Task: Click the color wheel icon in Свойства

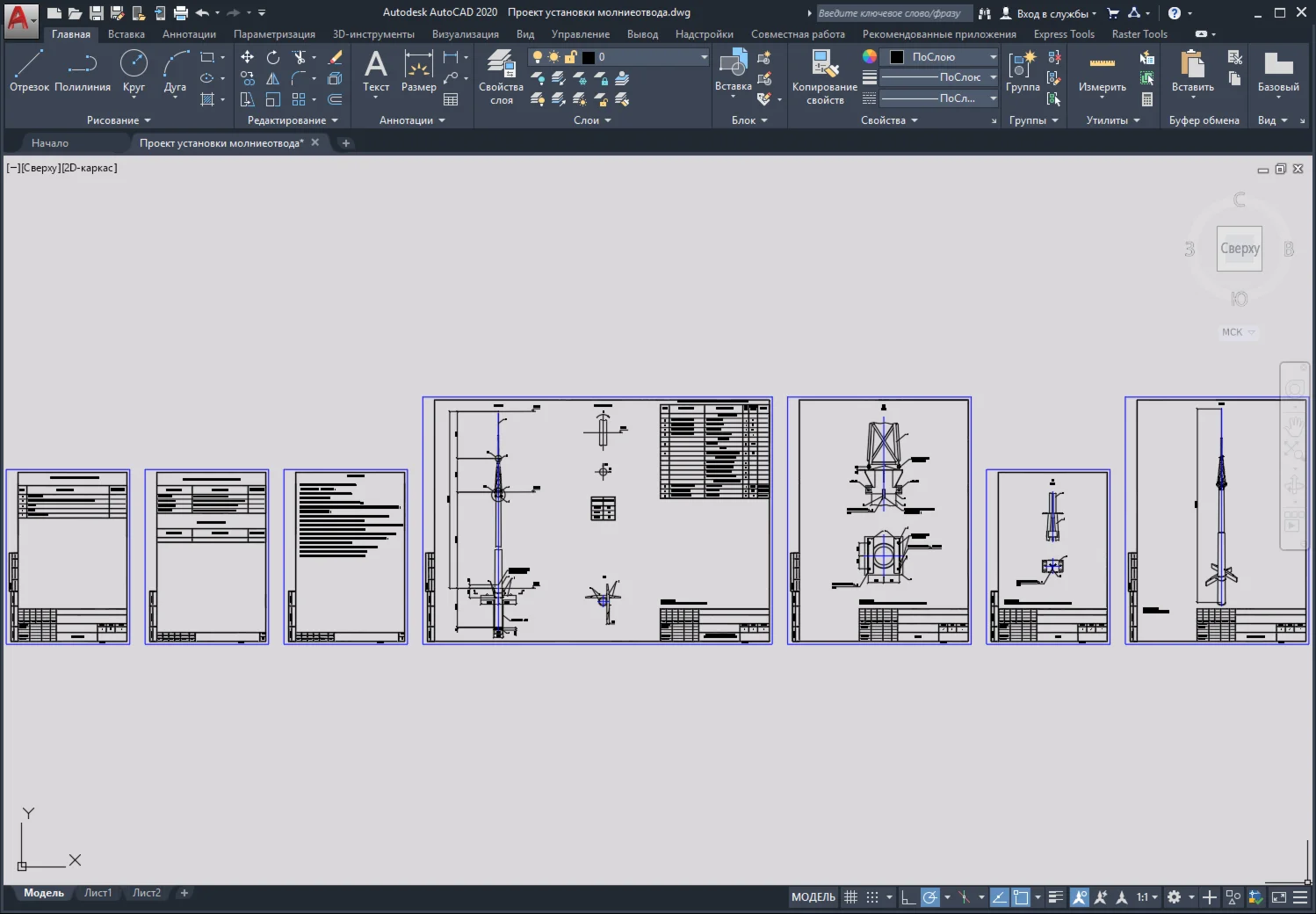Action: (870, 56)
